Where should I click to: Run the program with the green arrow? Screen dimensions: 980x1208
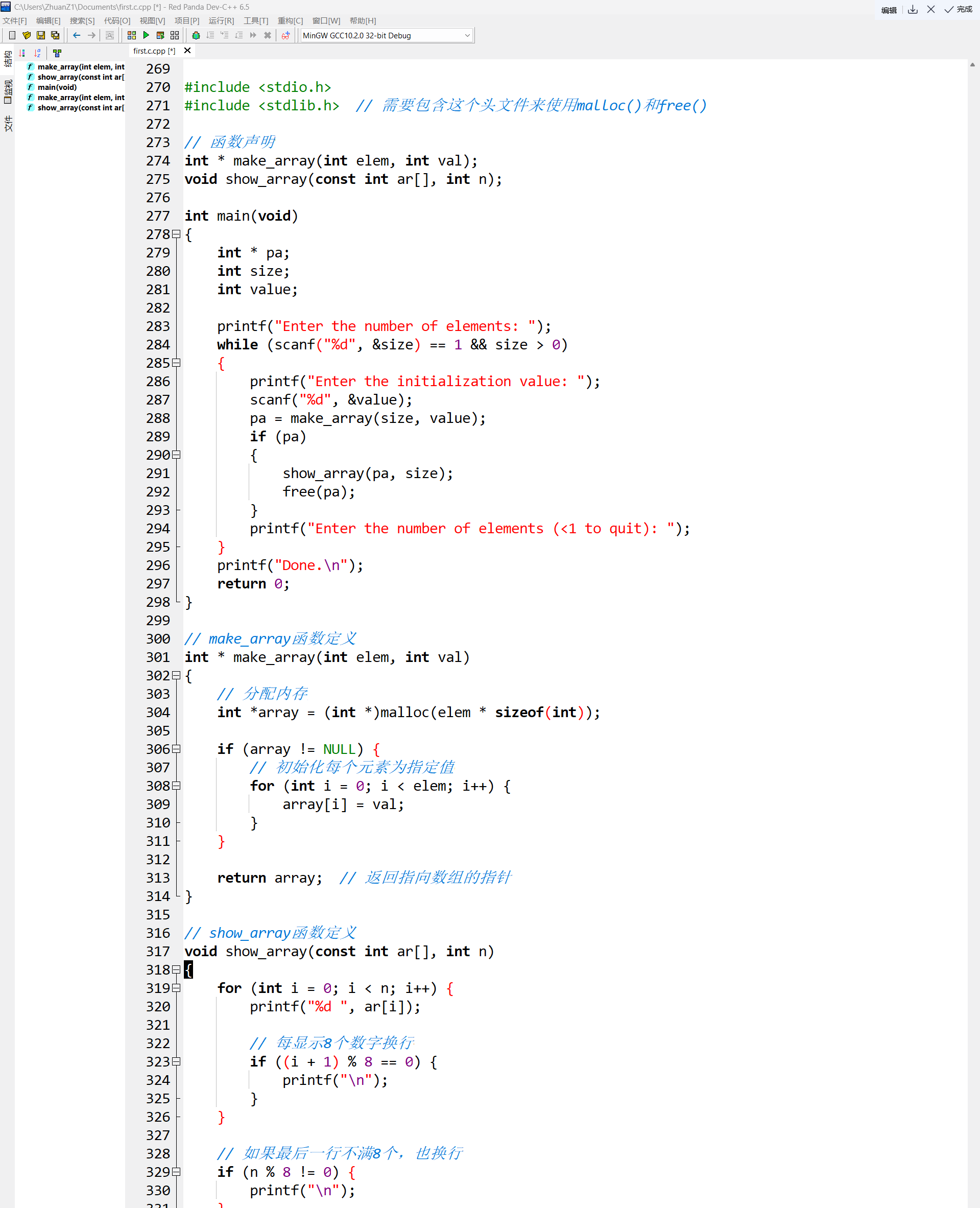(146, 36)
